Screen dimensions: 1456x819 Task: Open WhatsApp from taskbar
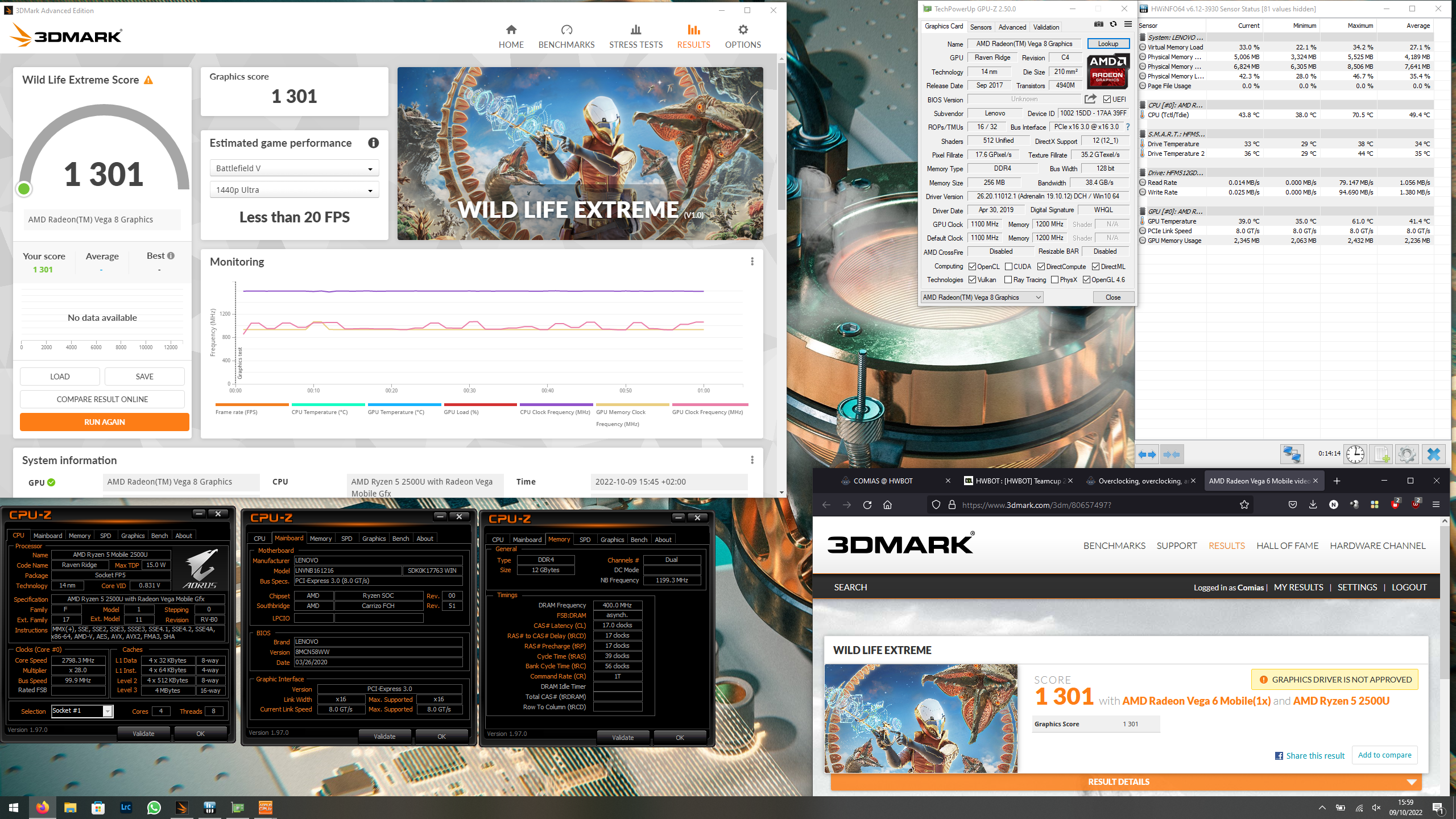pos(154,808)
